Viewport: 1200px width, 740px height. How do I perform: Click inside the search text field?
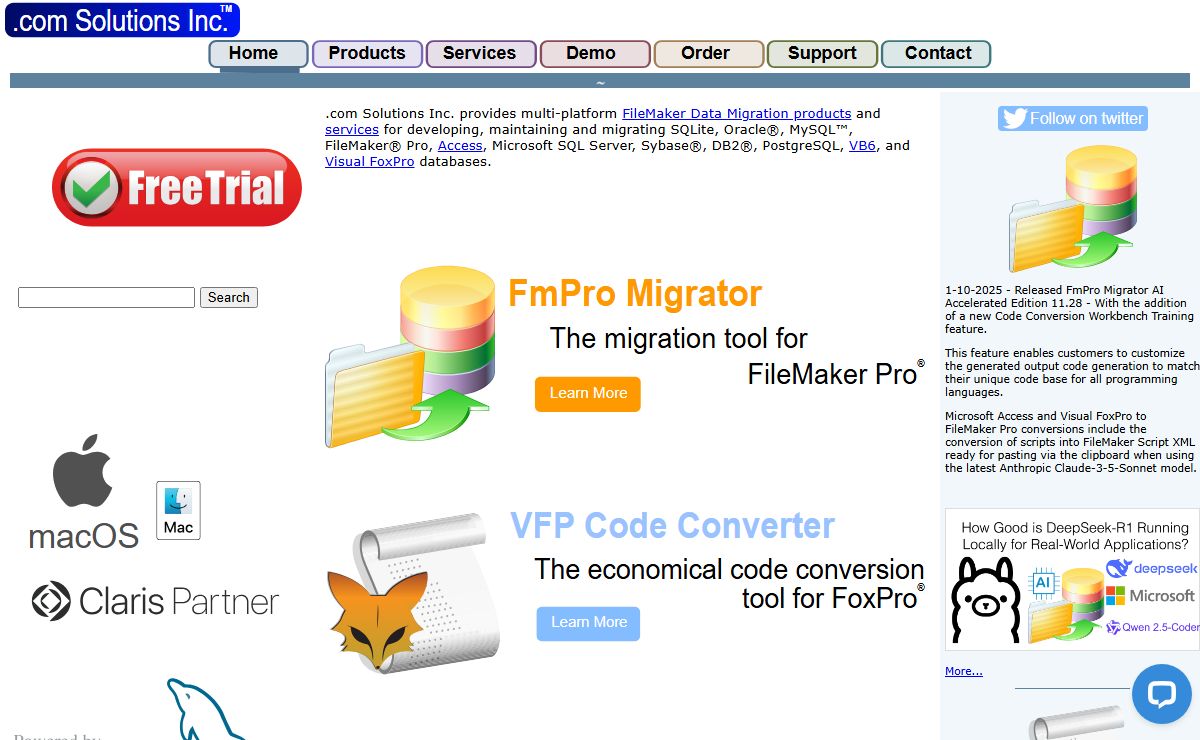106,298
